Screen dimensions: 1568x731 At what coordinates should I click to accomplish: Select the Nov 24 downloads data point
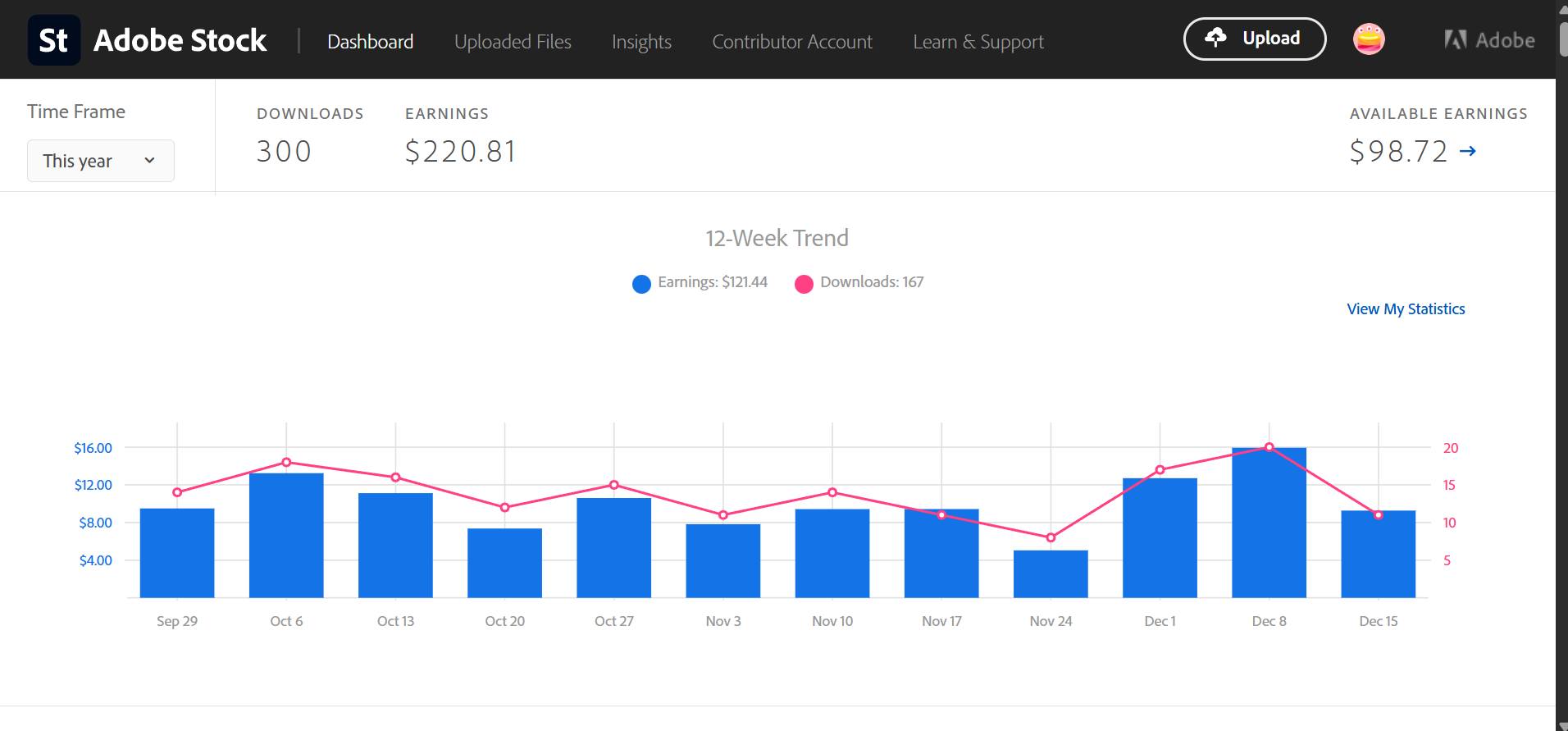1051,537
